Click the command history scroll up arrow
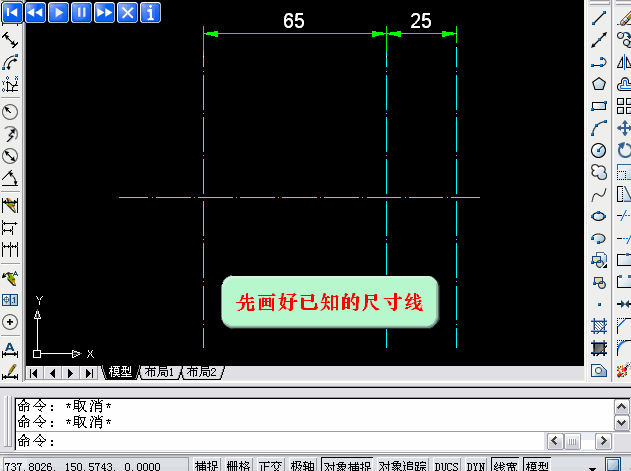The height and width of the screenshot is (471, 631). 621,406
